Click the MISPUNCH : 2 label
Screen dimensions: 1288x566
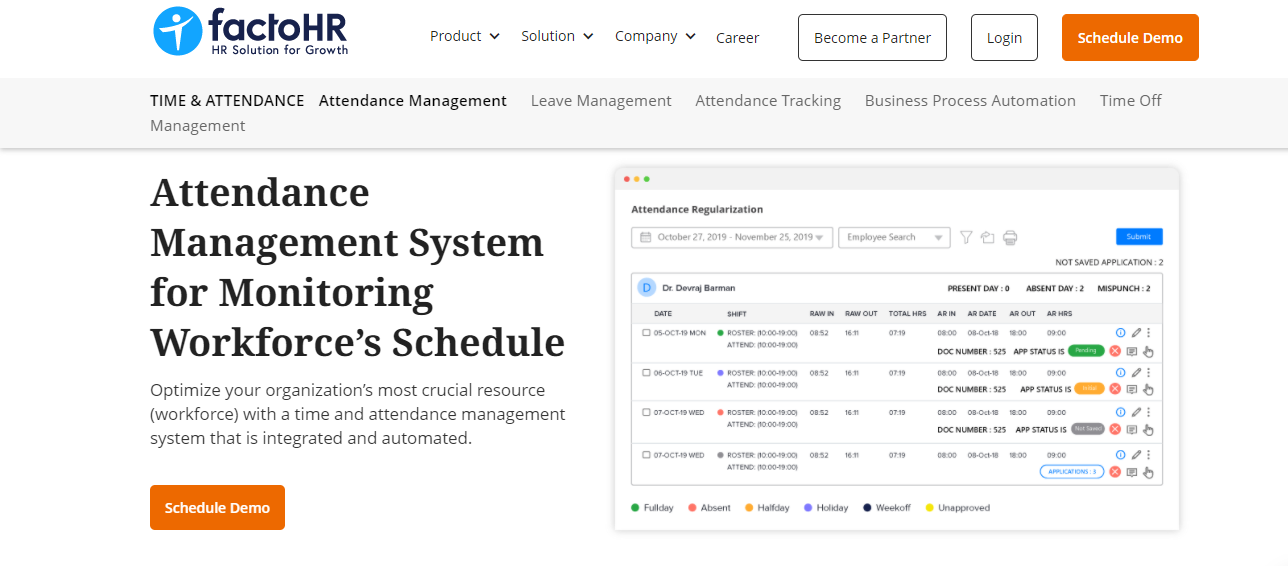click(x=1125, y=288)
